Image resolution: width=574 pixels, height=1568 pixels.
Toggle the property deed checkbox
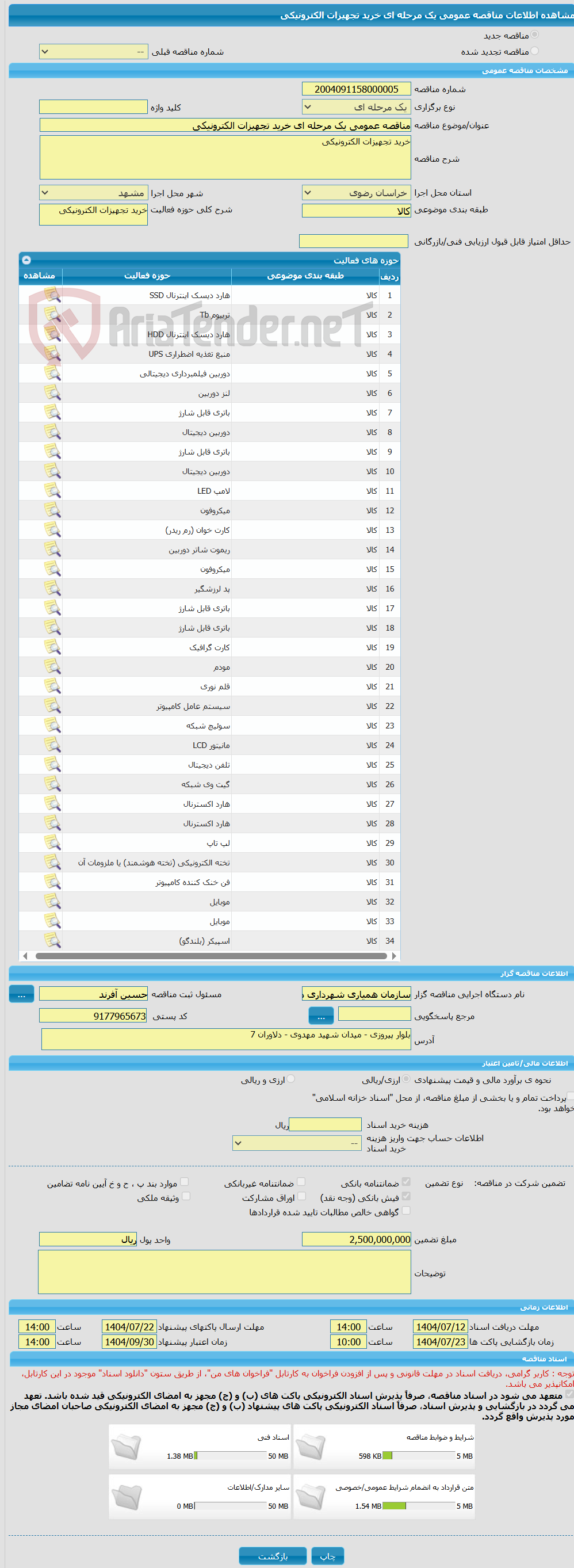[x=186, y=1196]
